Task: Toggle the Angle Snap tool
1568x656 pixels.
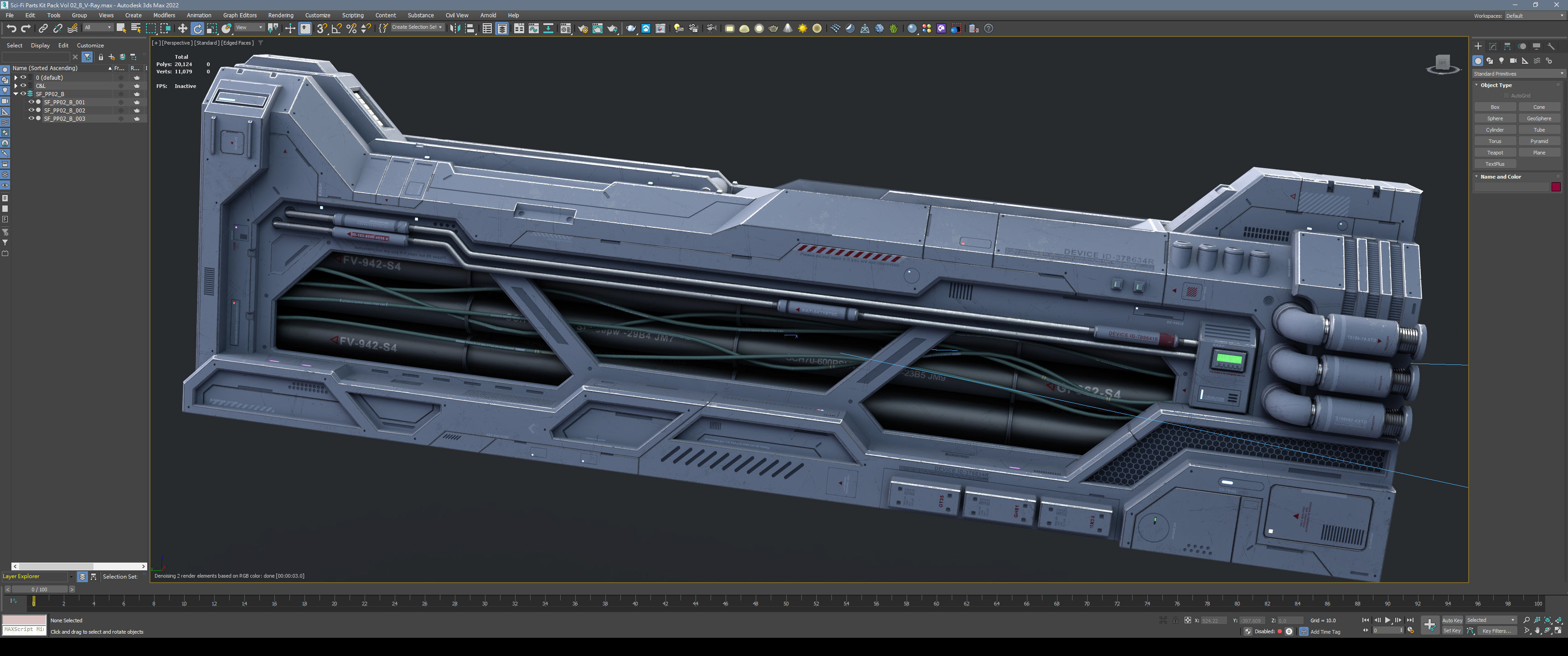Action: click(x=336, y=29)
